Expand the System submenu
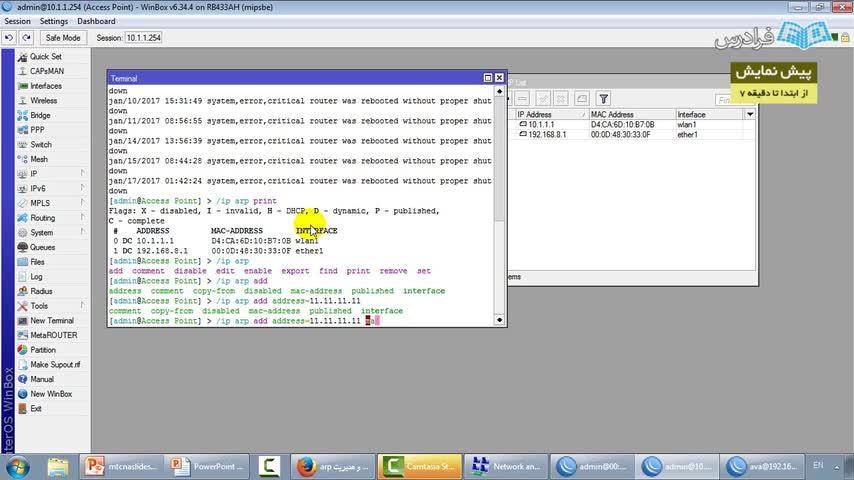Image resolution: width=854 pixels, height=480 pixels. tap(41, 233)
